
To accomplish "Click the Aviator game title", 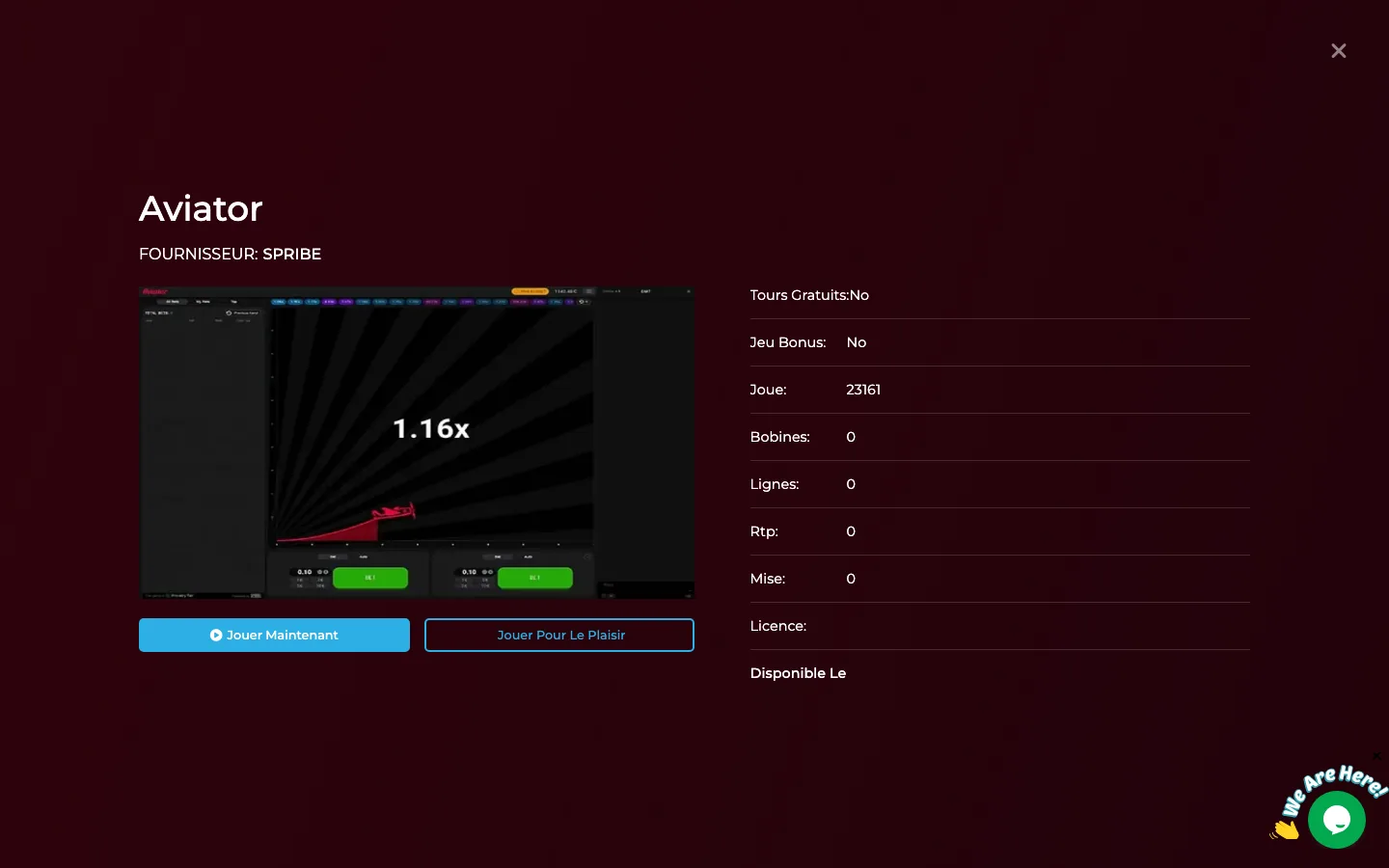I will tap(201, 208).
